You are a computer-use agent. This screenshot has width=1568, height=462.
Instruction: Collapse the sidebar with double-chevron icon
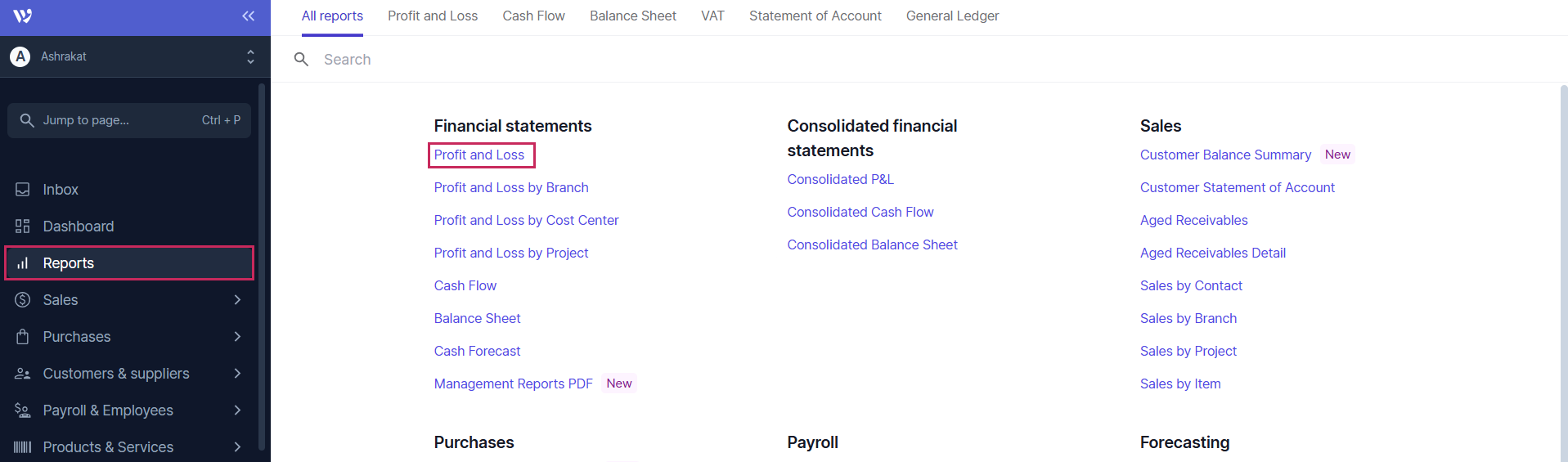pyautogui.click(x=249, y=16)
